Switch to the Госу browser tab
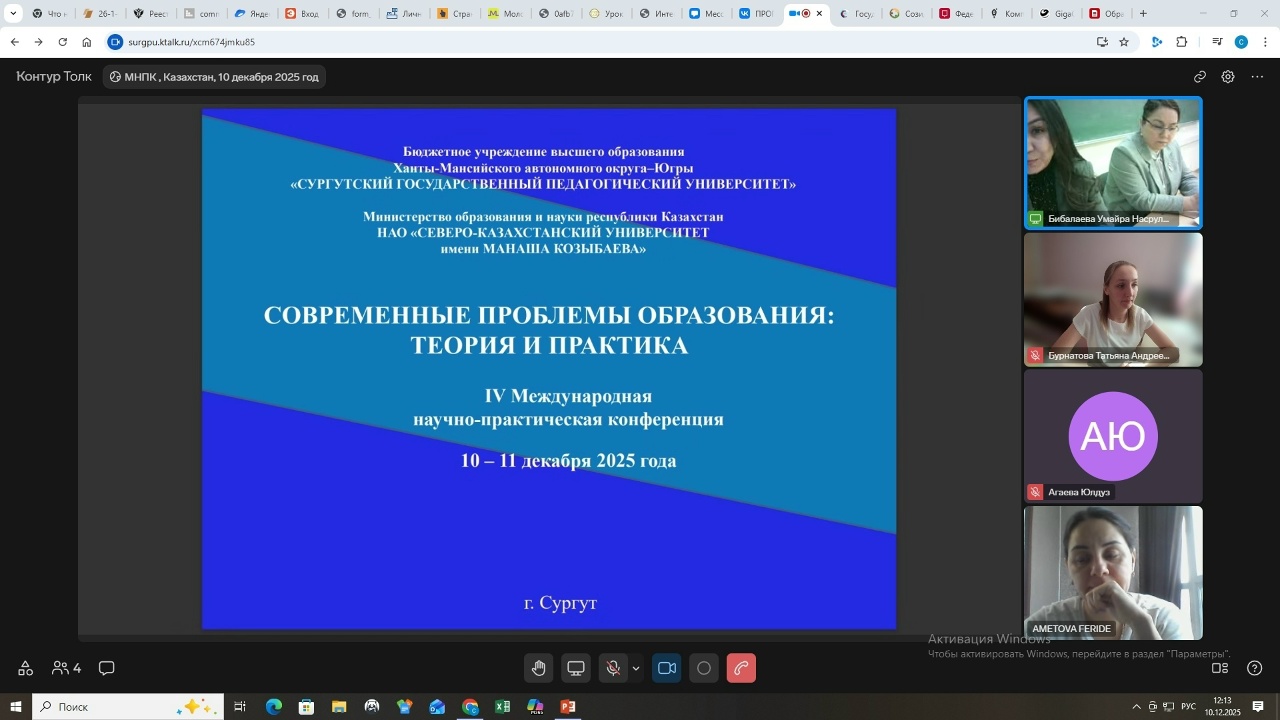 [x=856, y=13]
